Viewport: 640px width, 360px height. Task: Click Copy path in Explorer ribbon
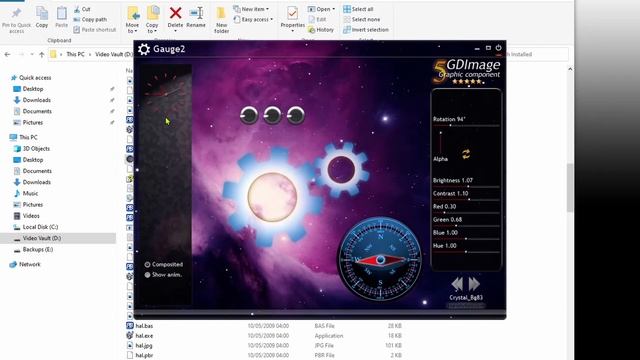(x=90, y=19)
